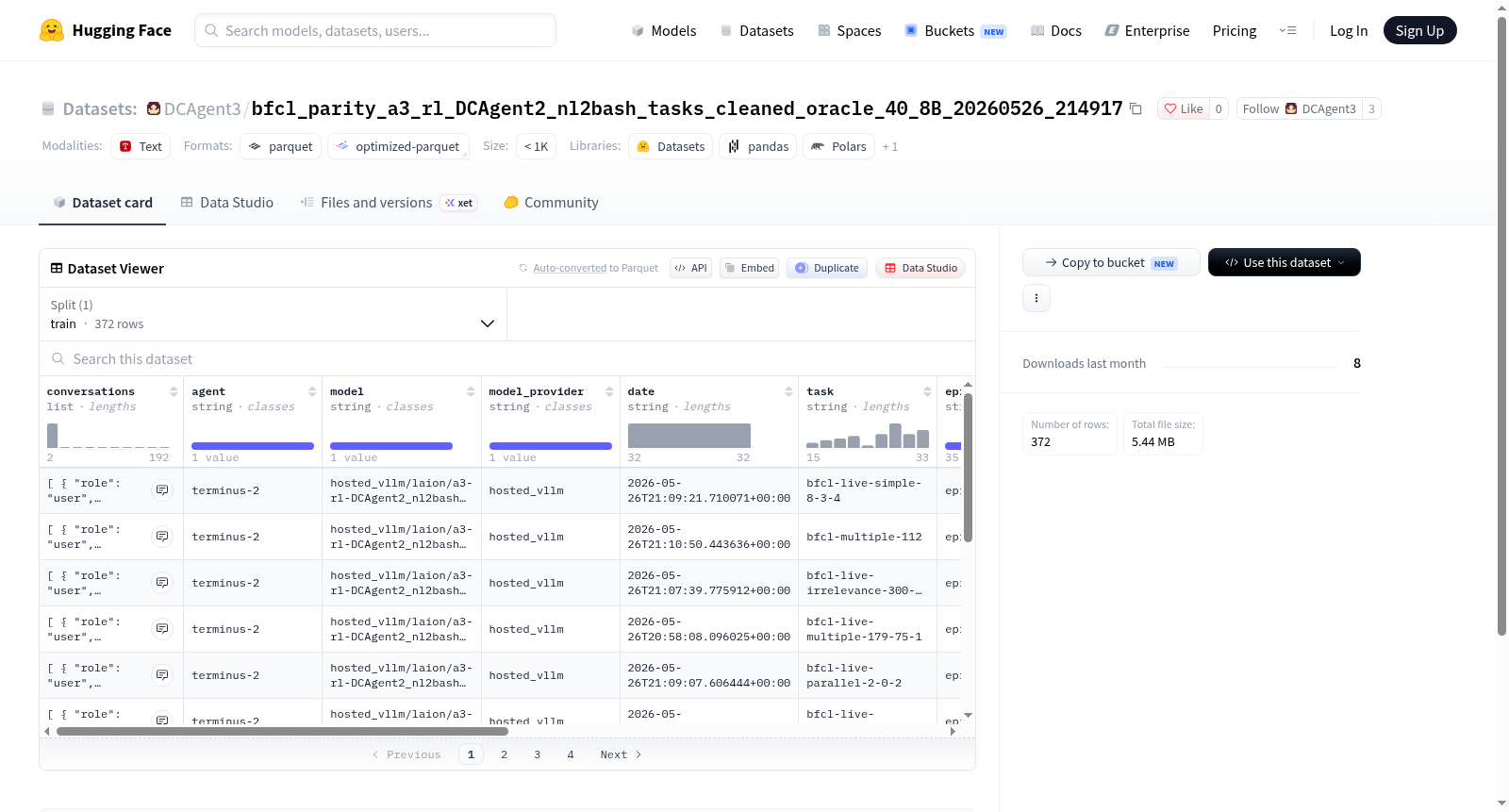Sort the task column
Viewport: 1509px width, 812px height.
coord(927,391)
